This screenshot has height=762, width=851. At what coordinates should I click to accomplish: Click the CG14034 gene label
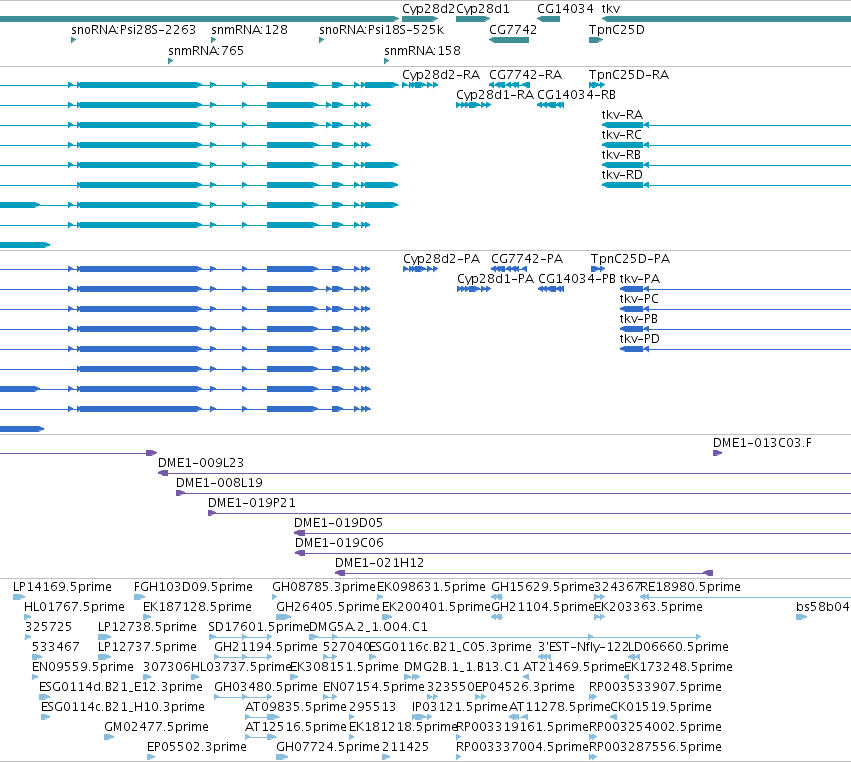565,9
